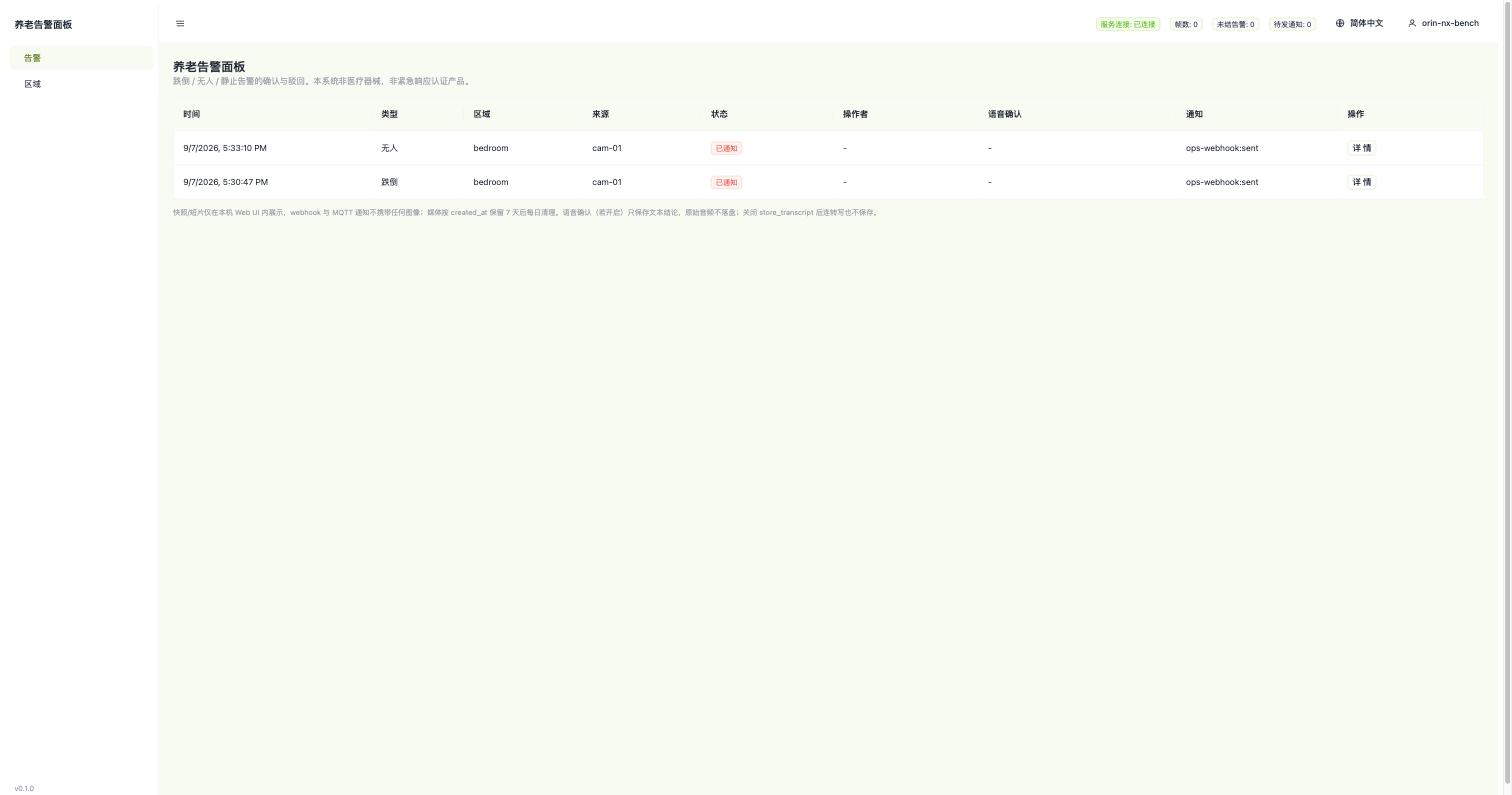Click timestamp 9/7/2026, 5:33:10 PM

(x=225, y=148)
